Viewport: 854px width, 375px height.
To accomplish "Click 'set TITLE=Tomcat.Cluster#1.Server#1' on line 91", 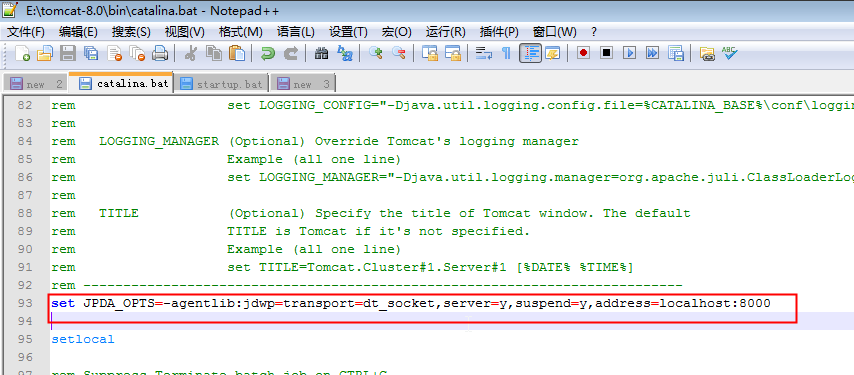I will (368, 267).
